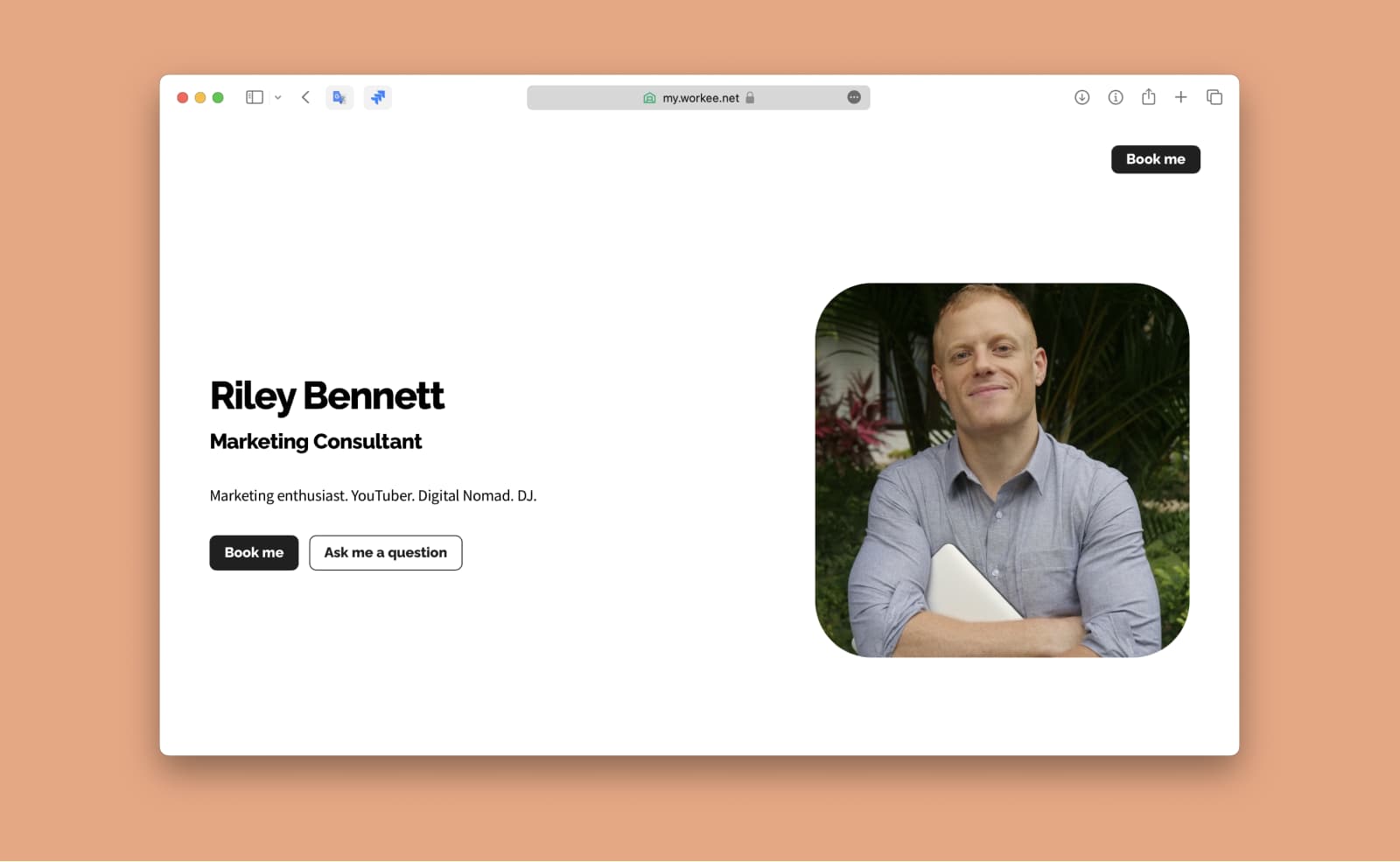Open the Google Translate extension icon

[x=339, y=97]
